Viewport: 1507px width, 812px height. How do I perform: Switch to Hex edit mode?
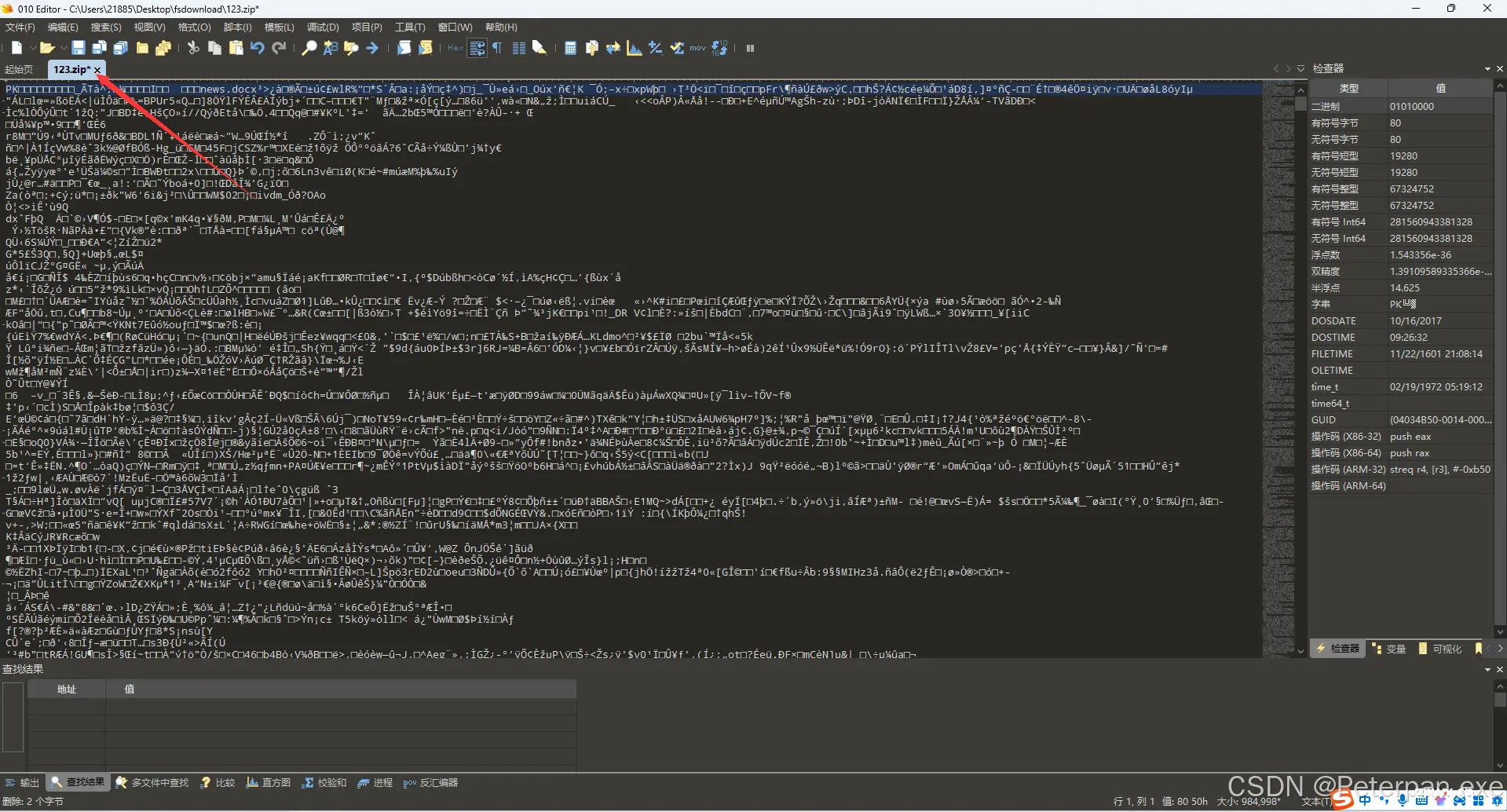455,48
